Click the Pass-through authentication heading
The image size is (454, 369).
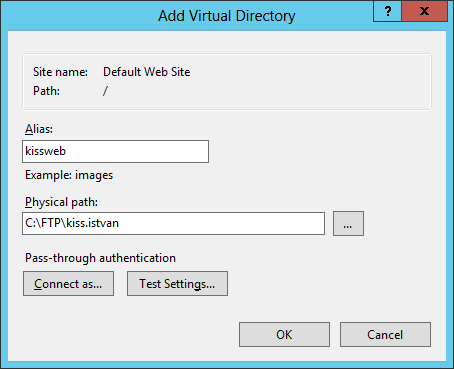[x=100, y=258]
